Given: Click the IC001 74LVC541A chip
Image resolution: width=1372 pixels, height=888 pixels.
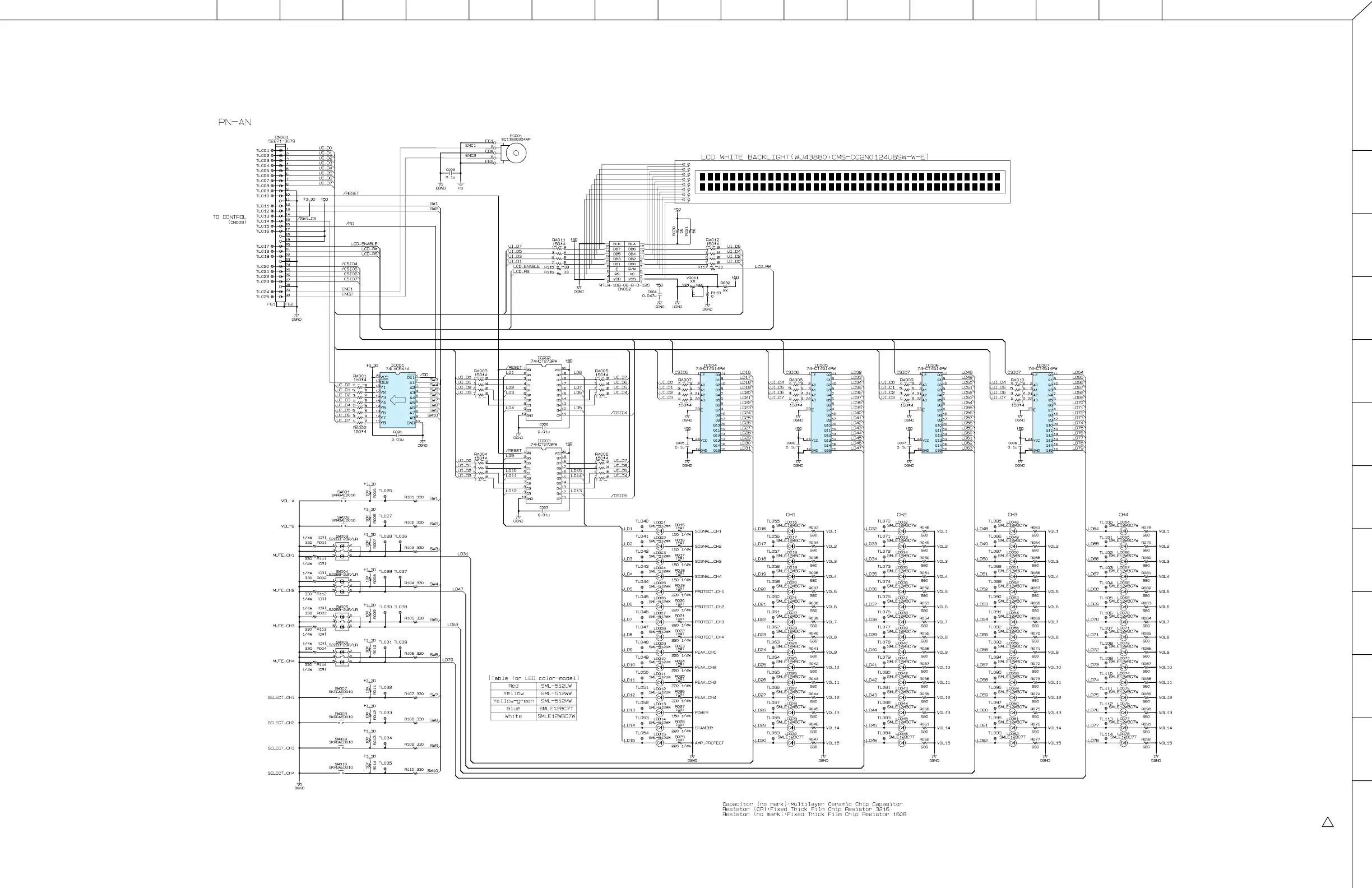Looking at the screenshot, I should [397, 400].
